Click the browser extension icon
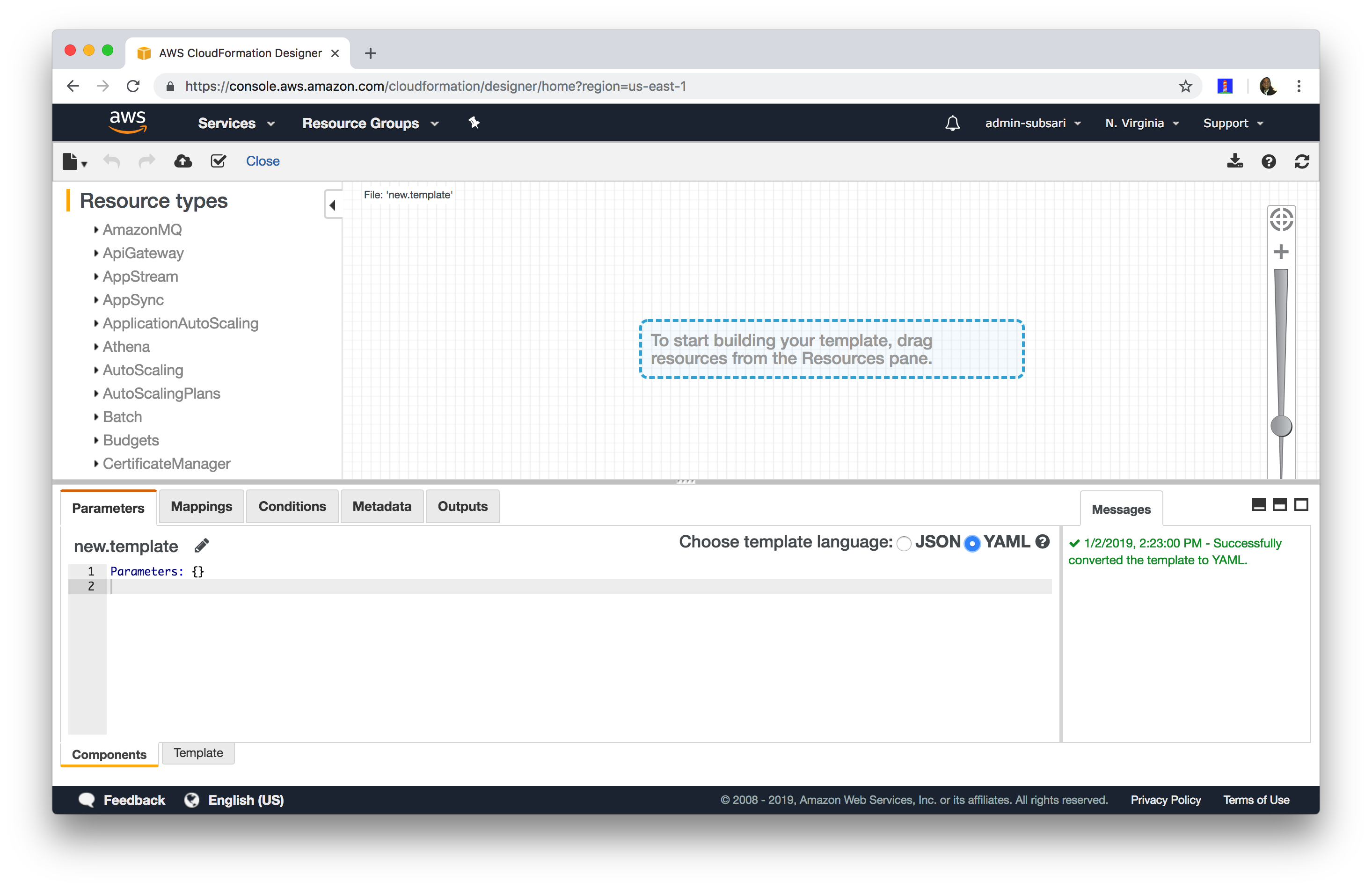 1225,87
